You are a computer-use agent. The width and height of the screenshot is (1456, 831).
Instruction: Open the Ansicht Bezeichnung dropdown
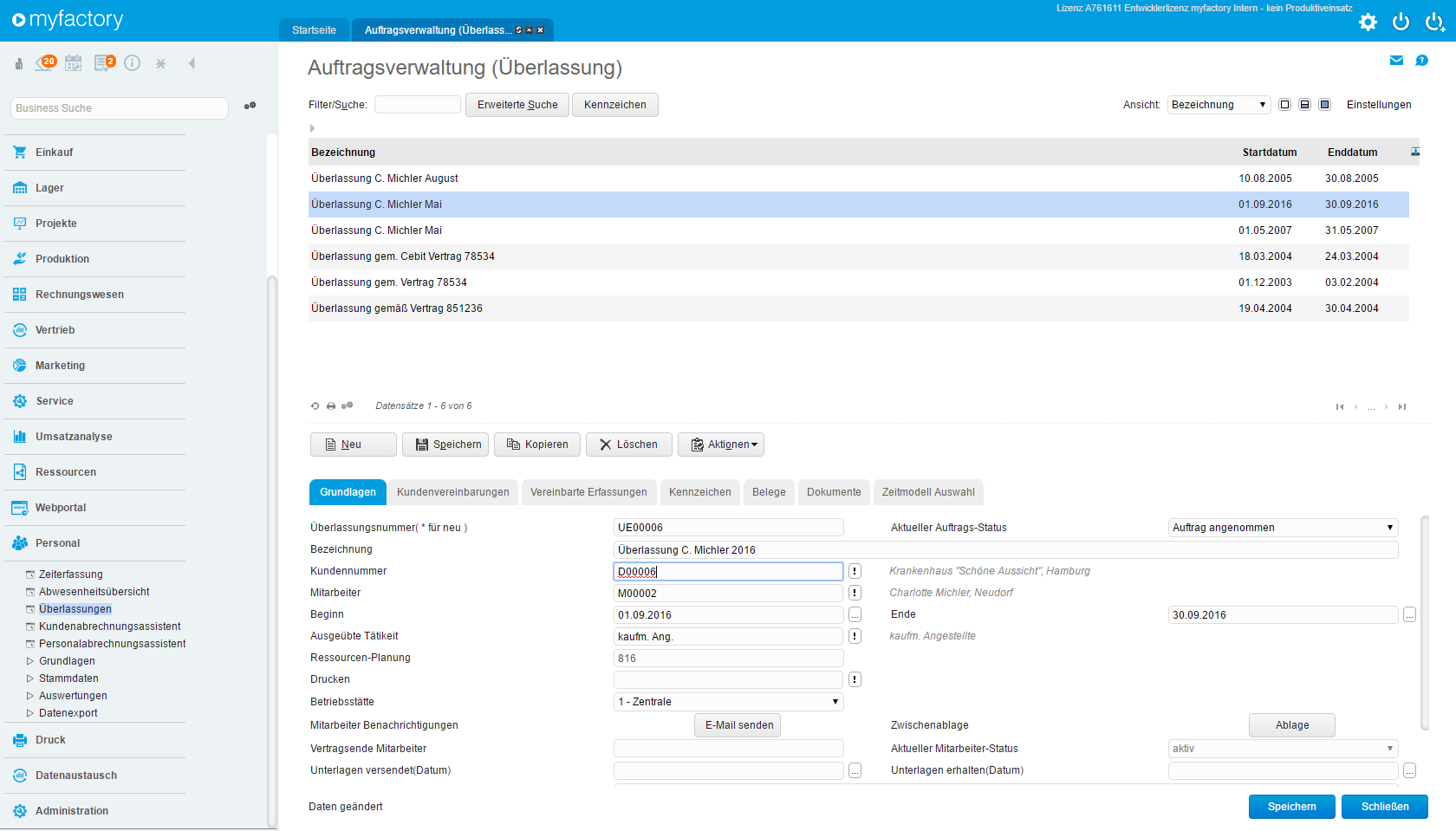(x=1219, y=105)
